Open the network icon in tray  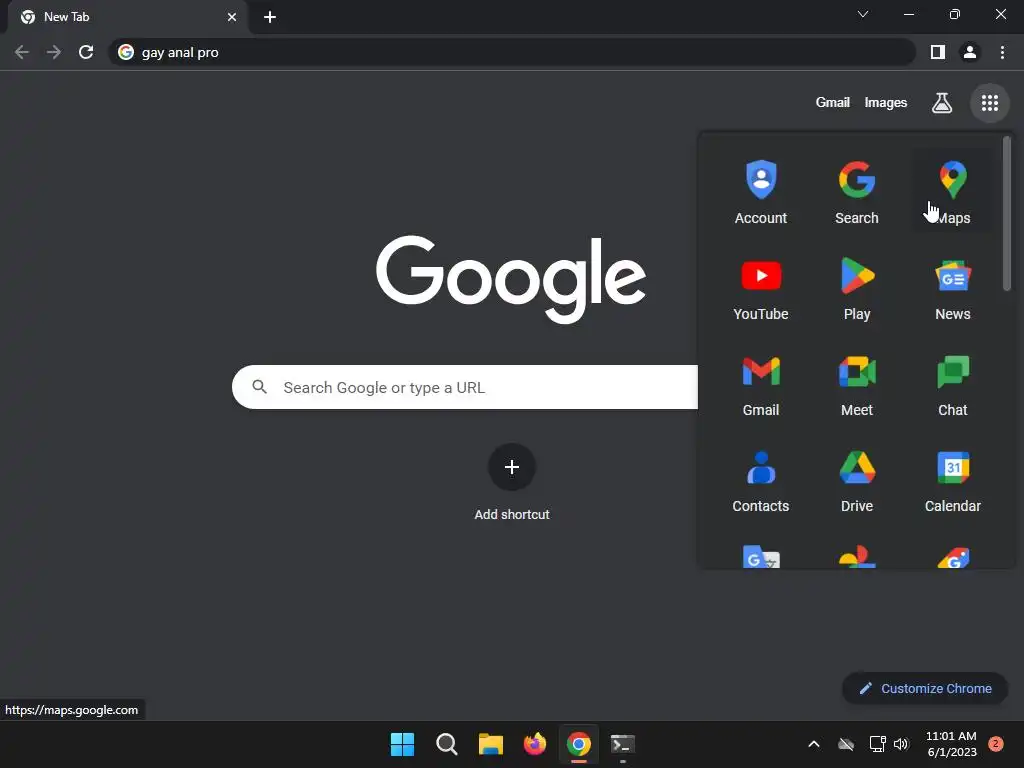[877, 744]
